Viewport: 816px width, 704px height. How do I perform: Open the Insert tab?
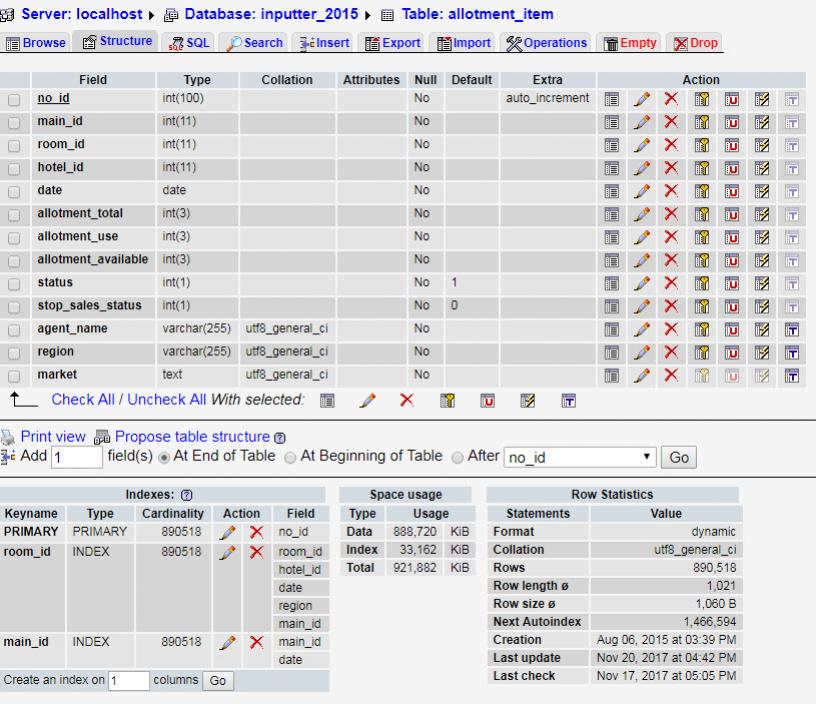[324, 43]
